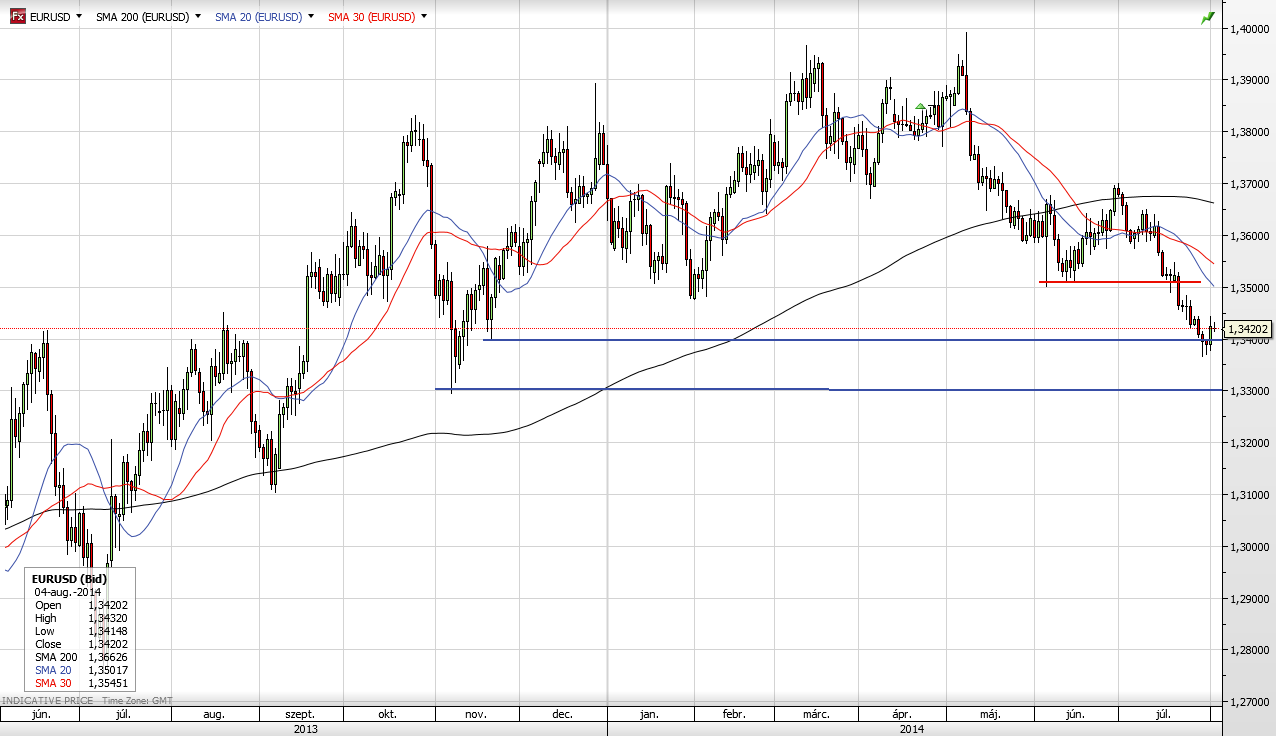
Task: Click the aug. month on time axis
Action: coord(213,715)
